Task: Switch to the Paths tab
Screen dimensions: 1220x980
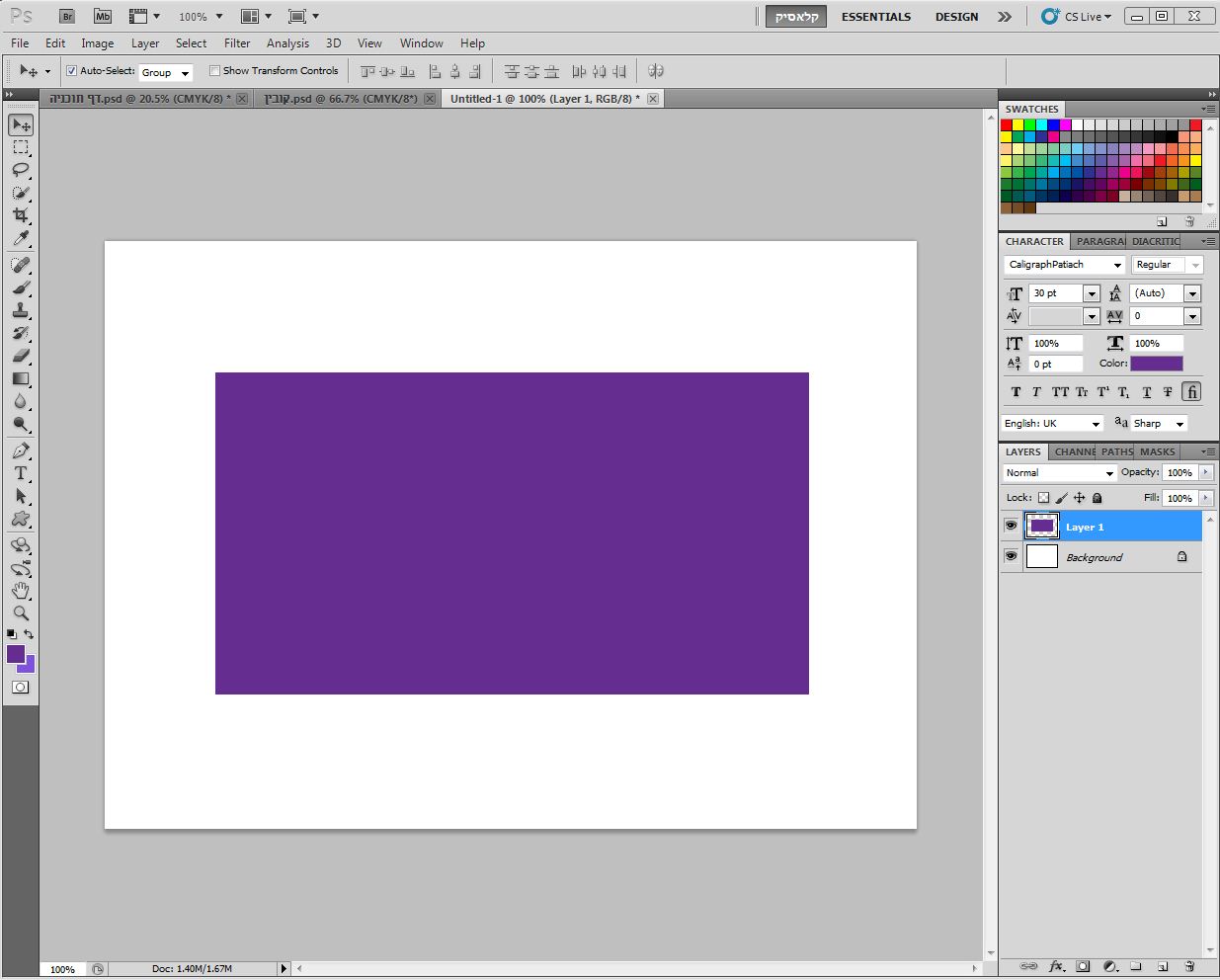Action: point(1117,451)
